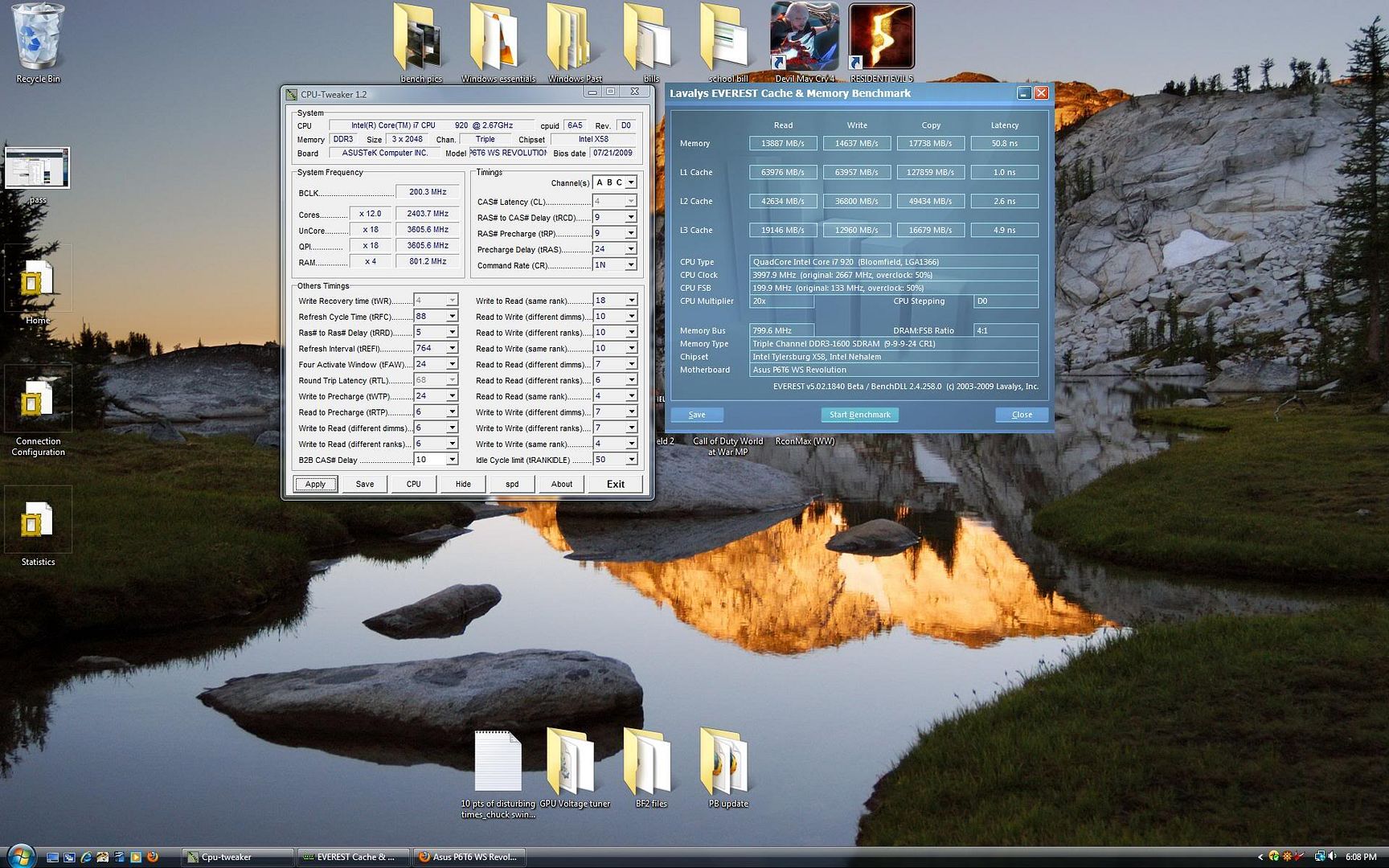Screen dimensions: 1389x868
Task: Switch to Asus P6T6 WS Revol taskbar button
Action: pos(470,857)
